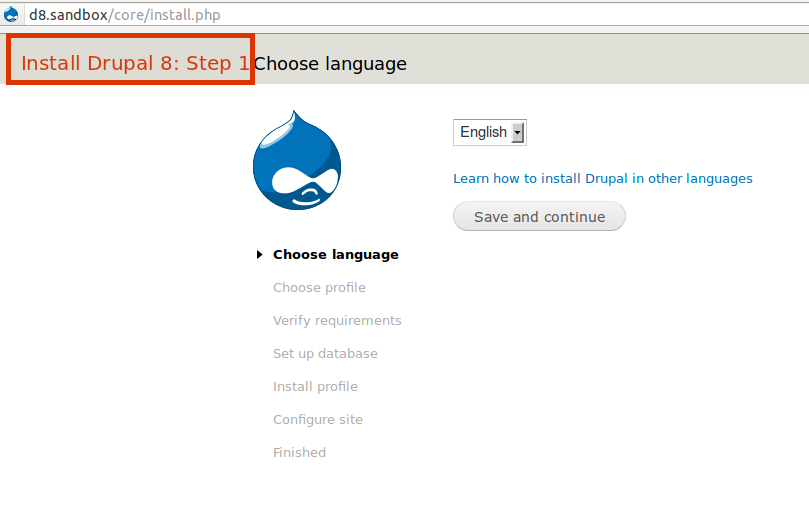The height and width of the screenshot is (524, 809).
Task: Click Learn how to install Drupal link
Action: point(603,178)
